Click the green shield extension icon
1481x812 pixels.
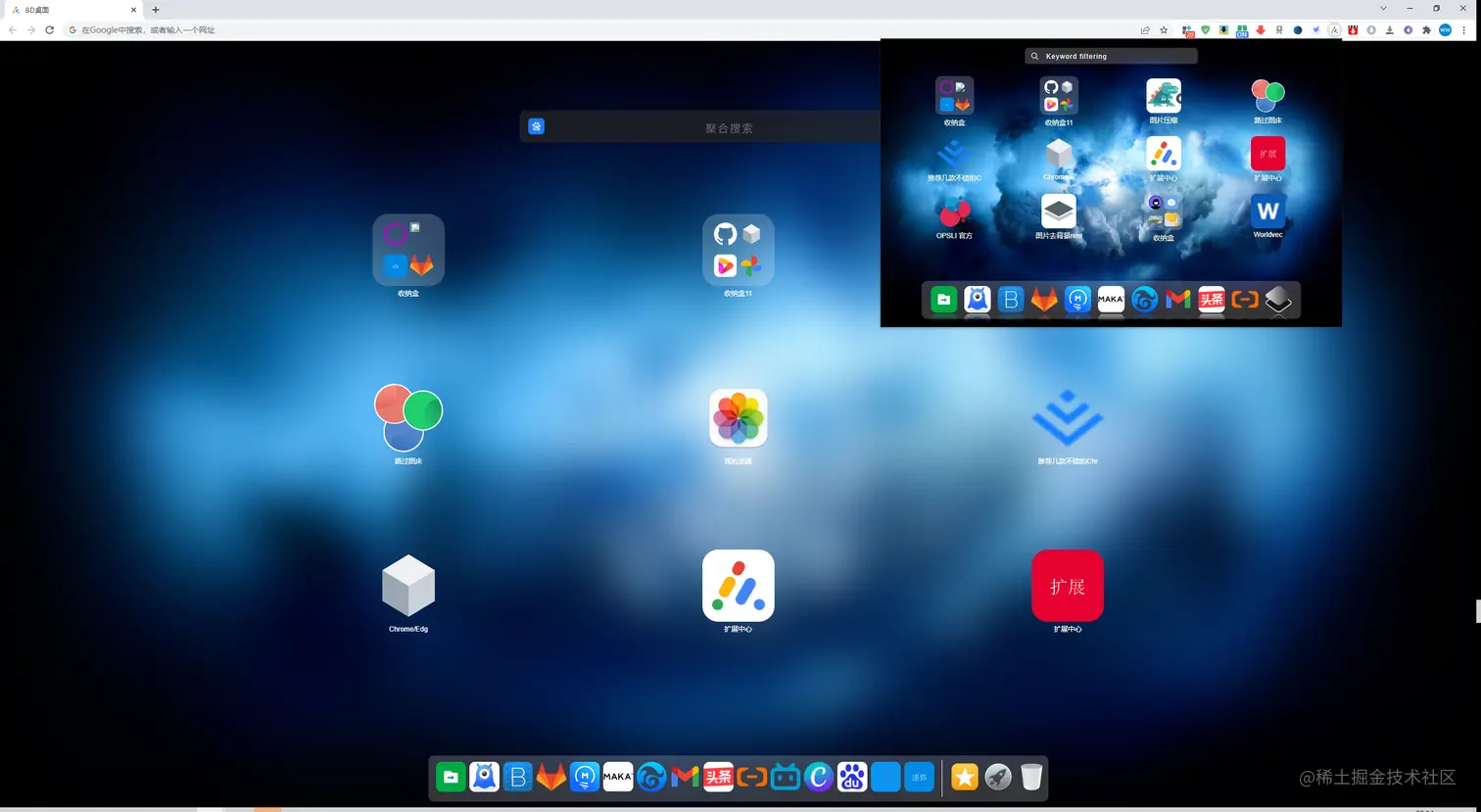[x=1206, y=30]
